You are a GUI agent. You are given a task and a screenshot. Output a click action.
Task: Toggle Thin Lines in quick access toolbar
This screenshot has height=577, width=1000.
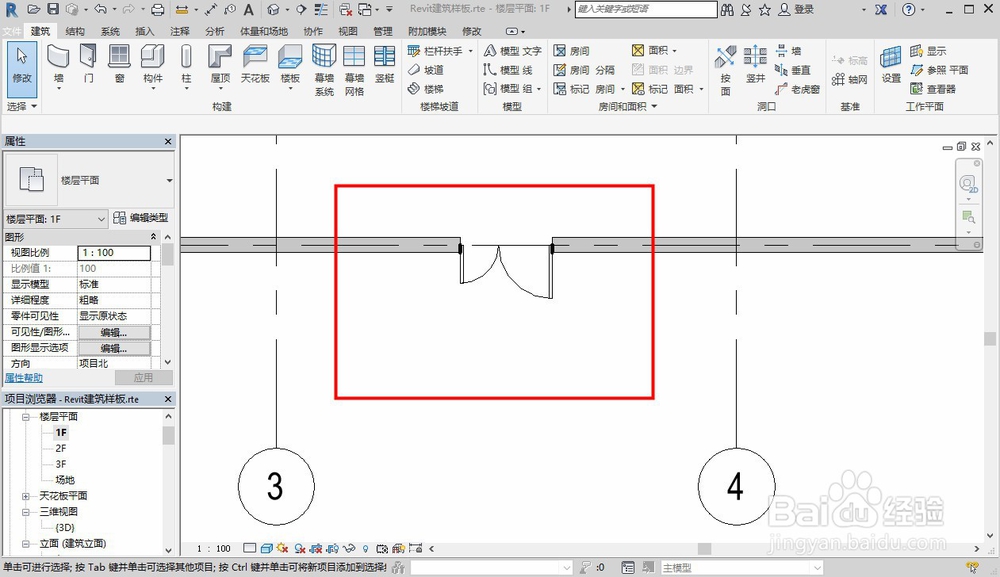point(321,9)
